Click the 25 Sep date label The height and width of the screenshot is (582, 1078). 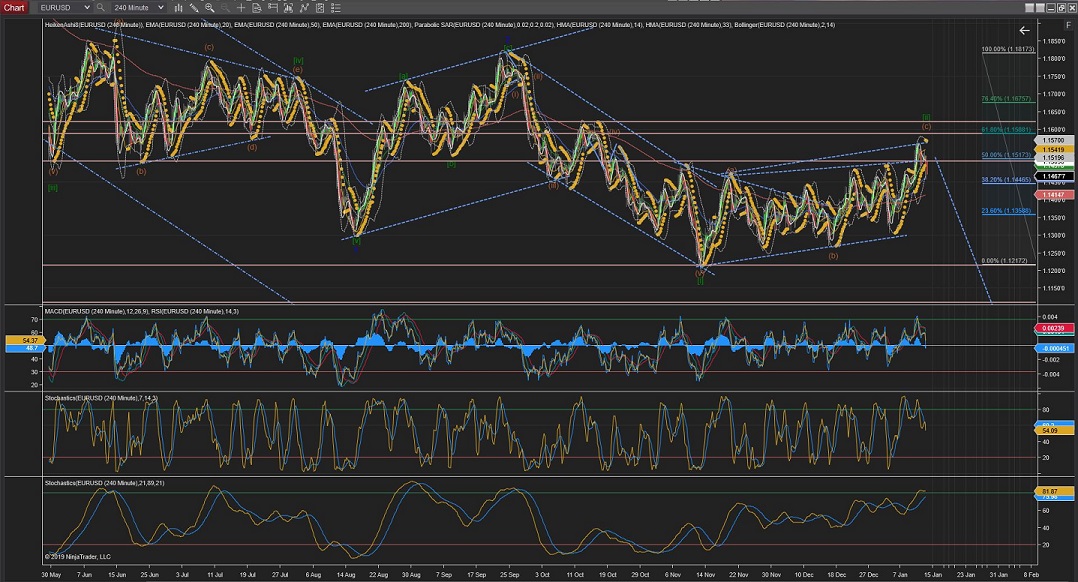click(x=509, y=574)
